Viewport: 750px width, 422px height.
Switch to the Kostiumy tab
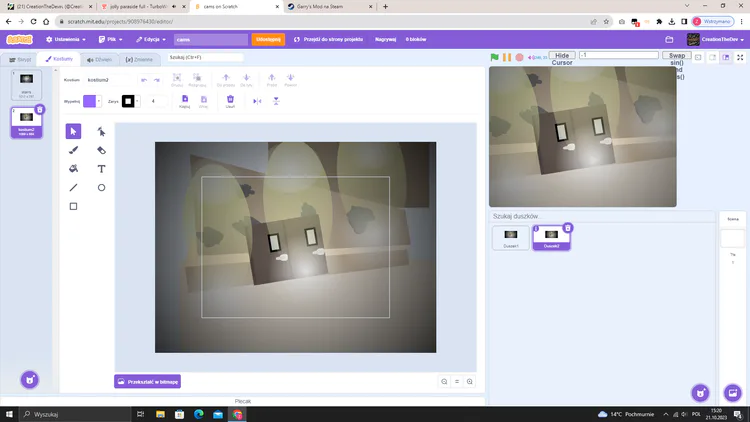pos(59,59)
